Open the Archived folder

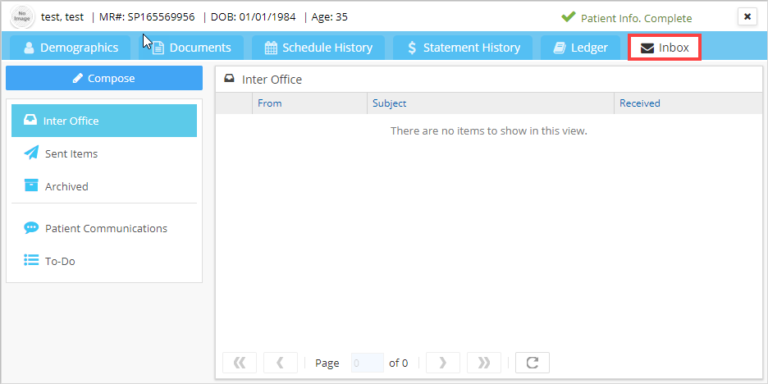pyautogui.click(x=104, y=187)
